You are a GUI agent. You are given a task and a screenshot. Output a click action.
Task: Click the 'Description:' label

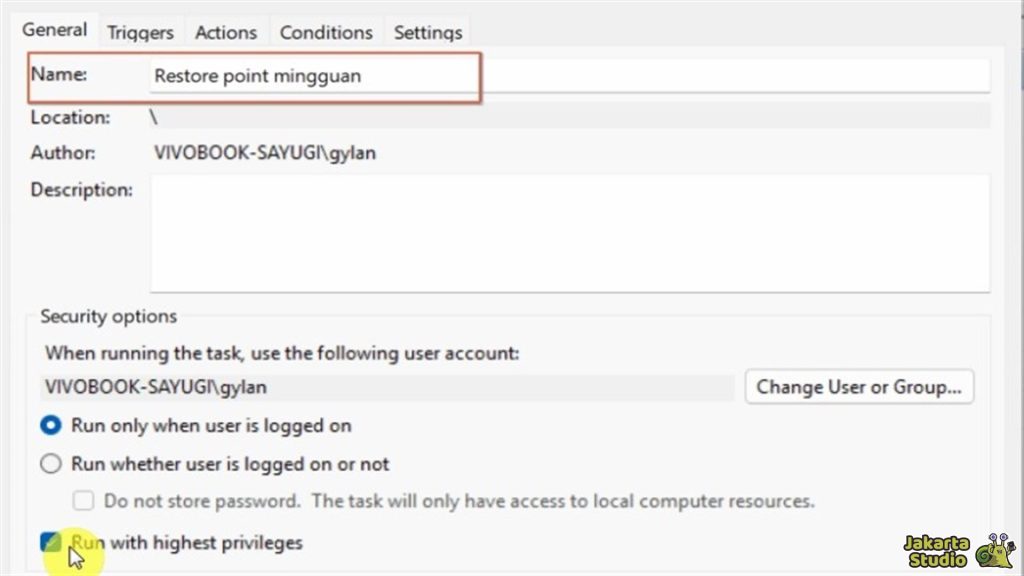pos(81,189)
